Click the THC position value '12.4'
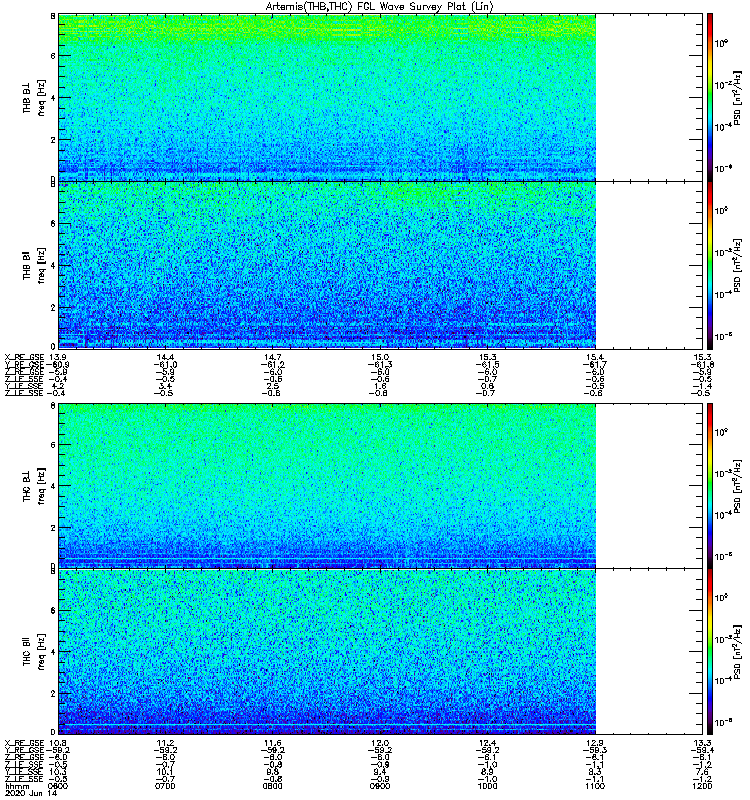The image size is (750, 800). tap(487, 743)
